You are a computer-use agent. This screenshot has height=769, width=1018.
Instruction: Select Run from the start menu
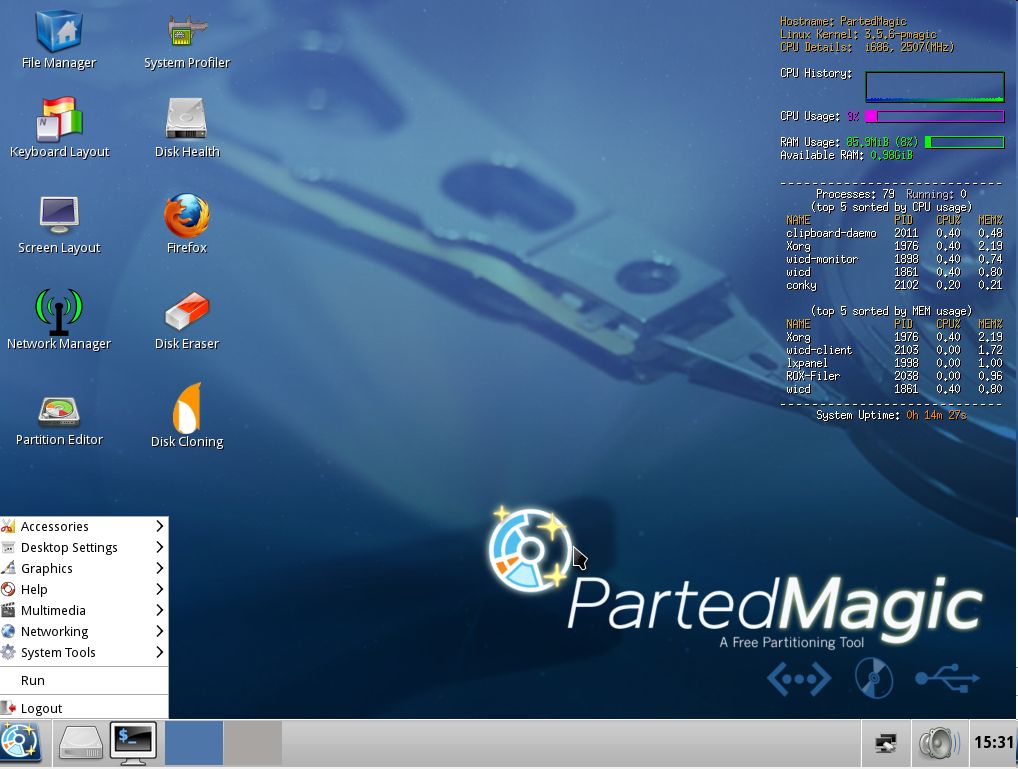pos(84,681)
